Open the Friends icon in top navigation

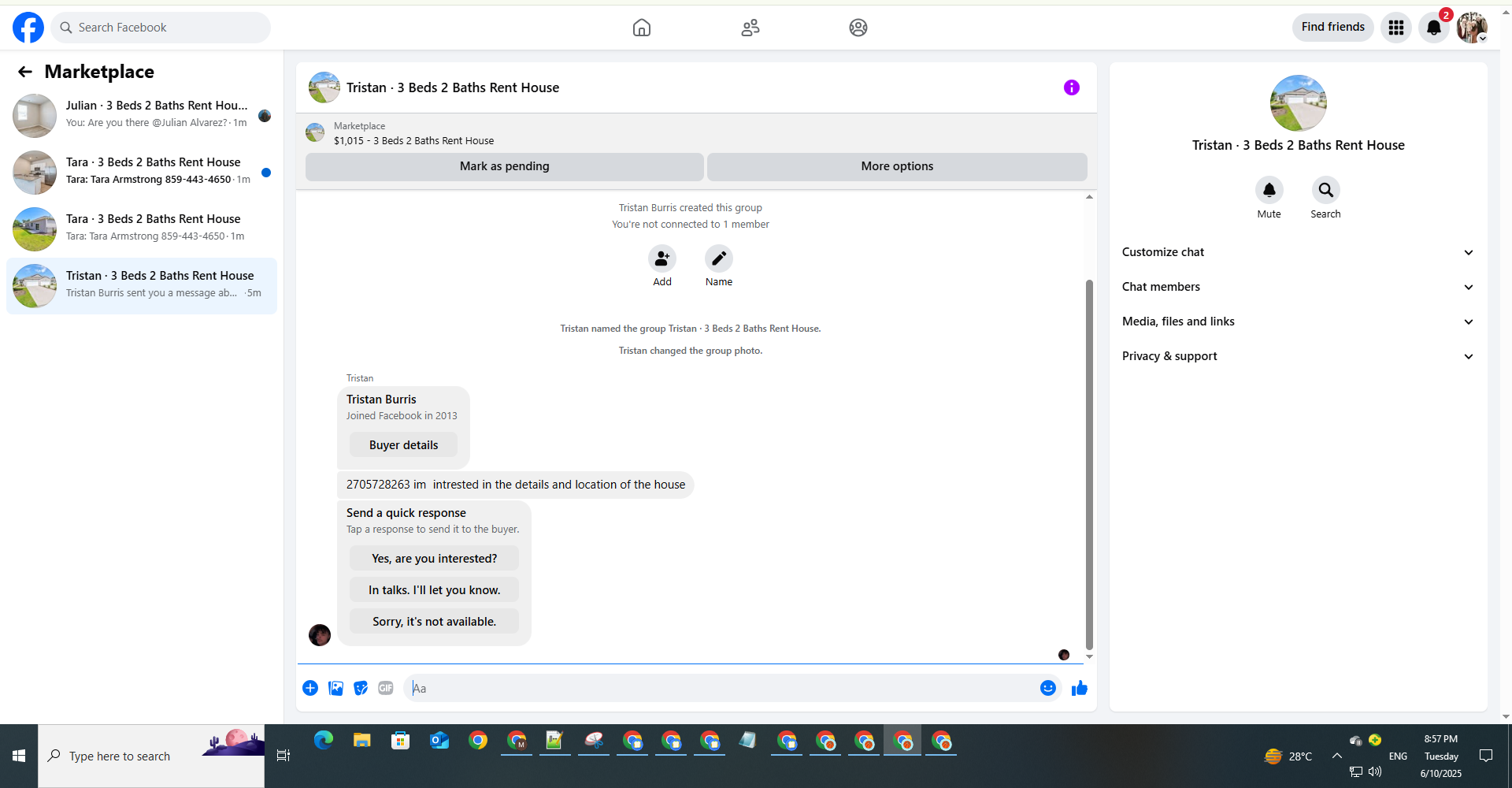coord(750,28)
